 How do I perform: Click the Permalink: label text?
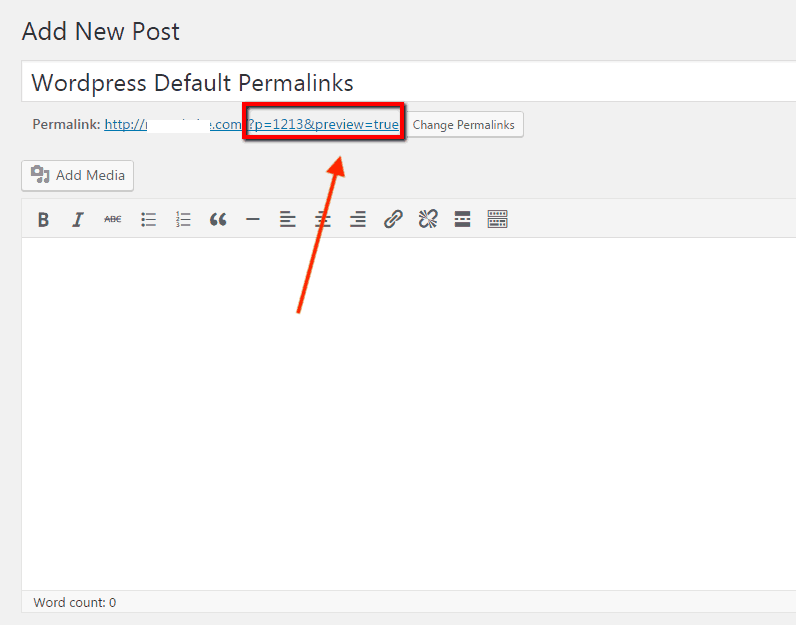pyautogui.click(x=67, y=124)
